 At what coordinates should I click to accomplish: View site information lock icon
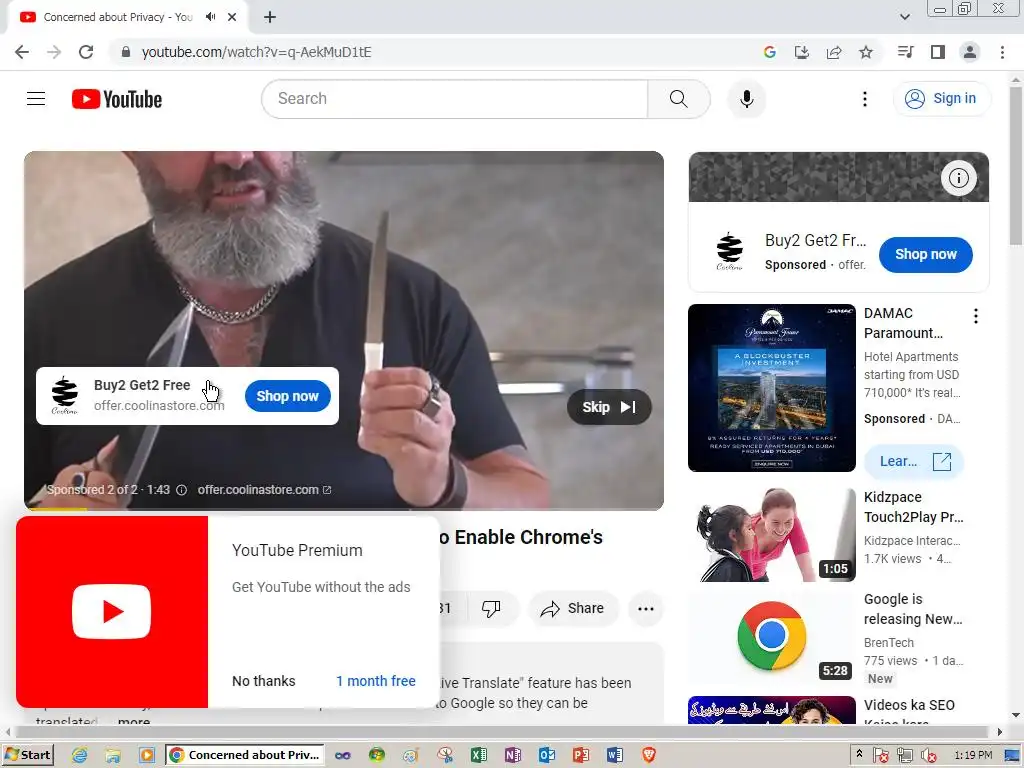pyautogui.click(x=126, y=52)
